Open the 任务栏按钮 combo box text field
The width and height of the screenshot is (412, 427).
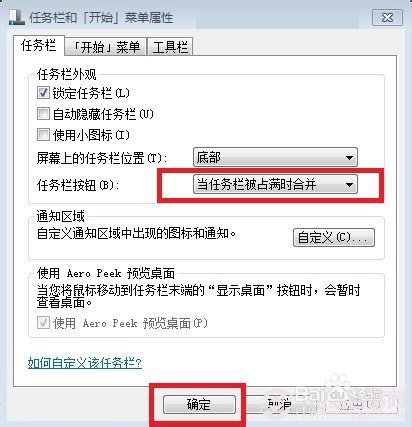tap(275, 184)
